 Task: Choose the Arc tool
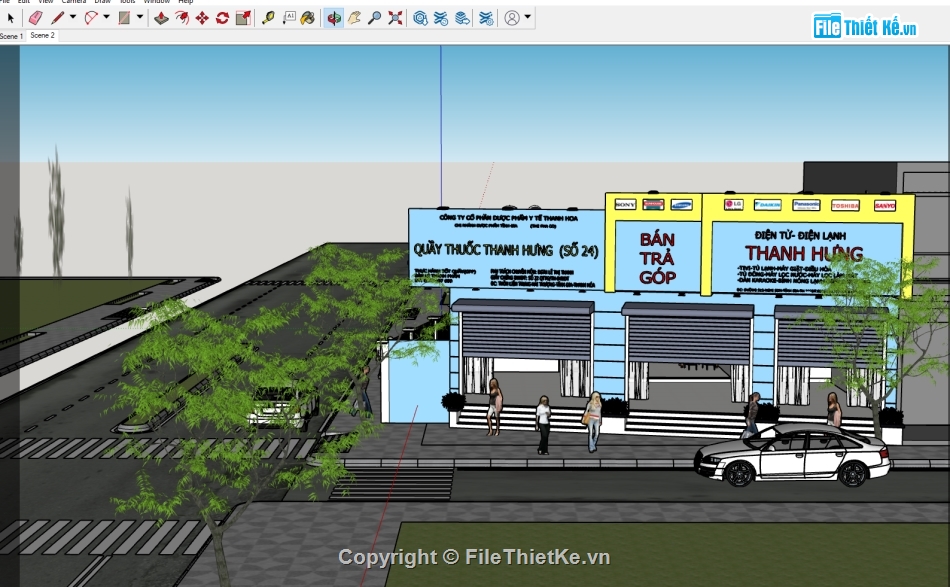pos(91,18)
